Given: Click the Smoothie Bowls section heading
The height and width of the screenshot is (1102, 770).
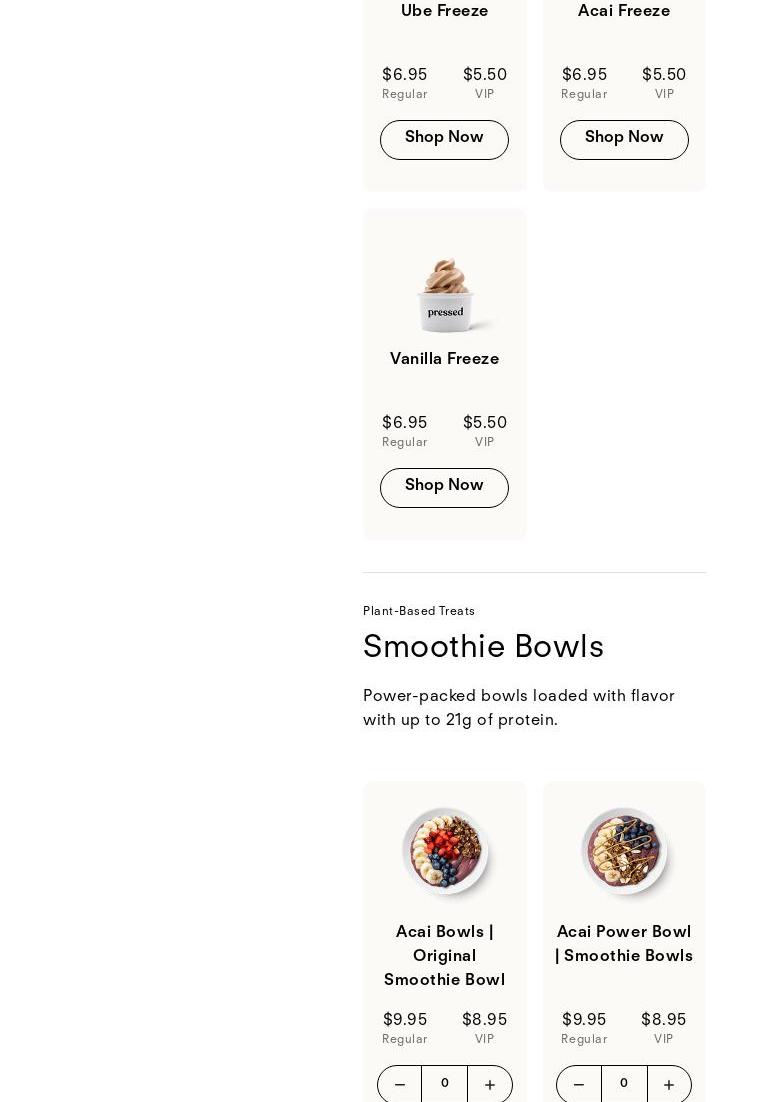Looking at the screenshot, I should 483,648.
